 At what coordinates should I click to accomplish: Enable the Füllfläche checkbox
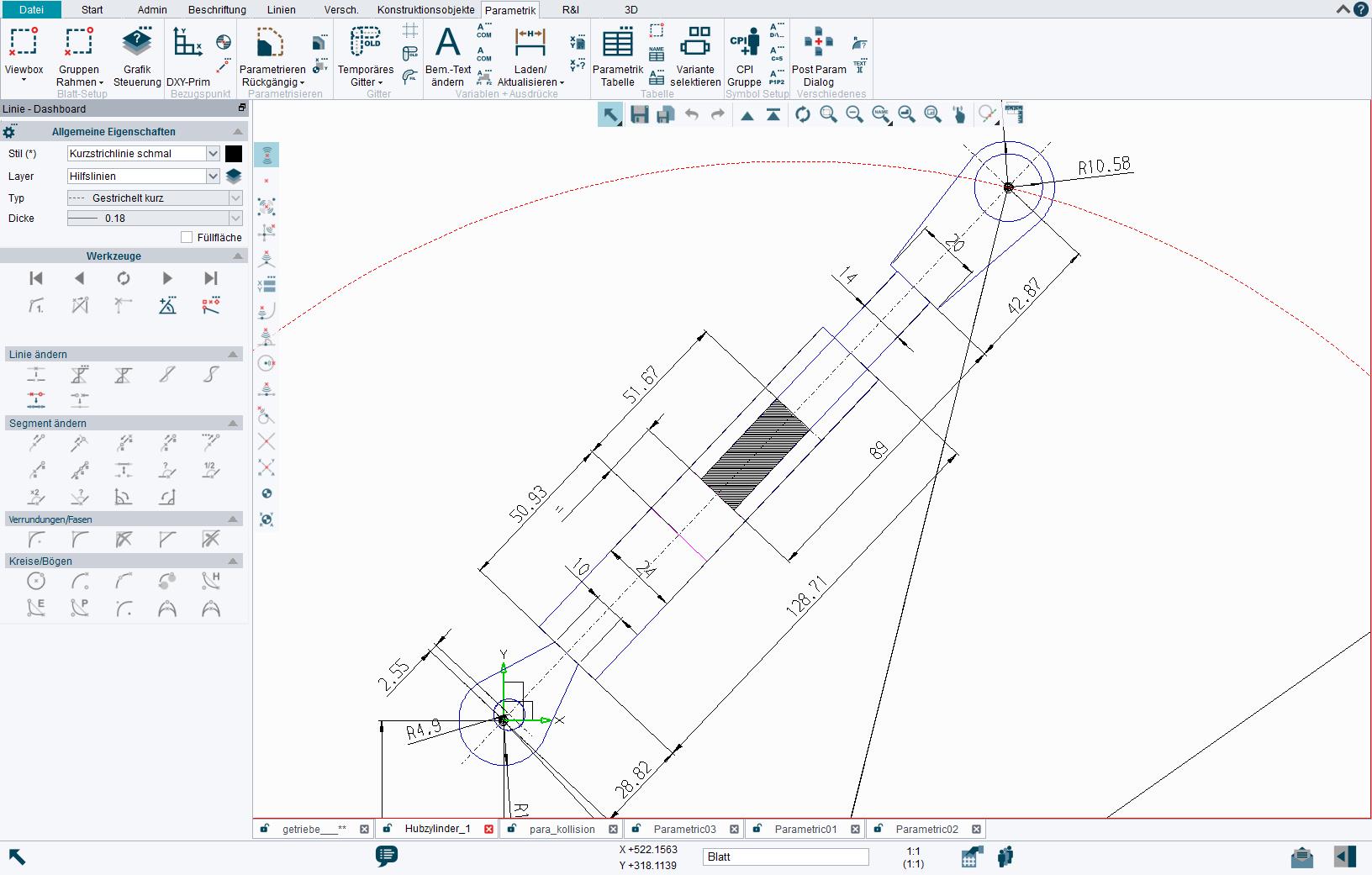pos(187,238)
